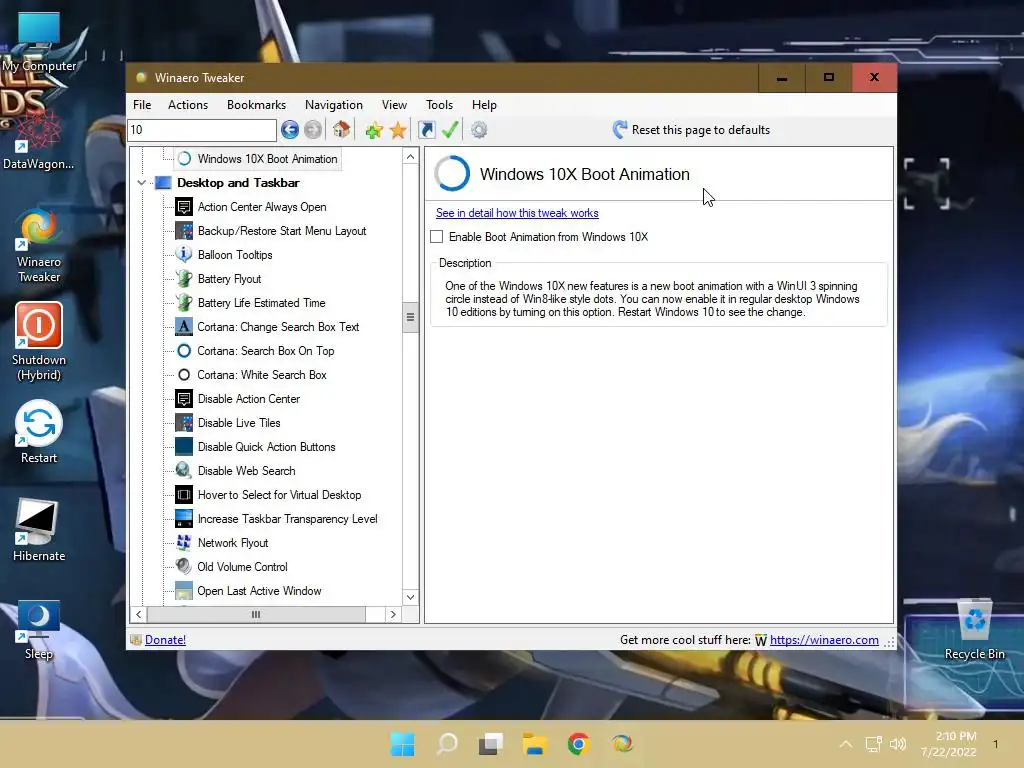Open Windows Start button on taskbar

click(402, 744)
